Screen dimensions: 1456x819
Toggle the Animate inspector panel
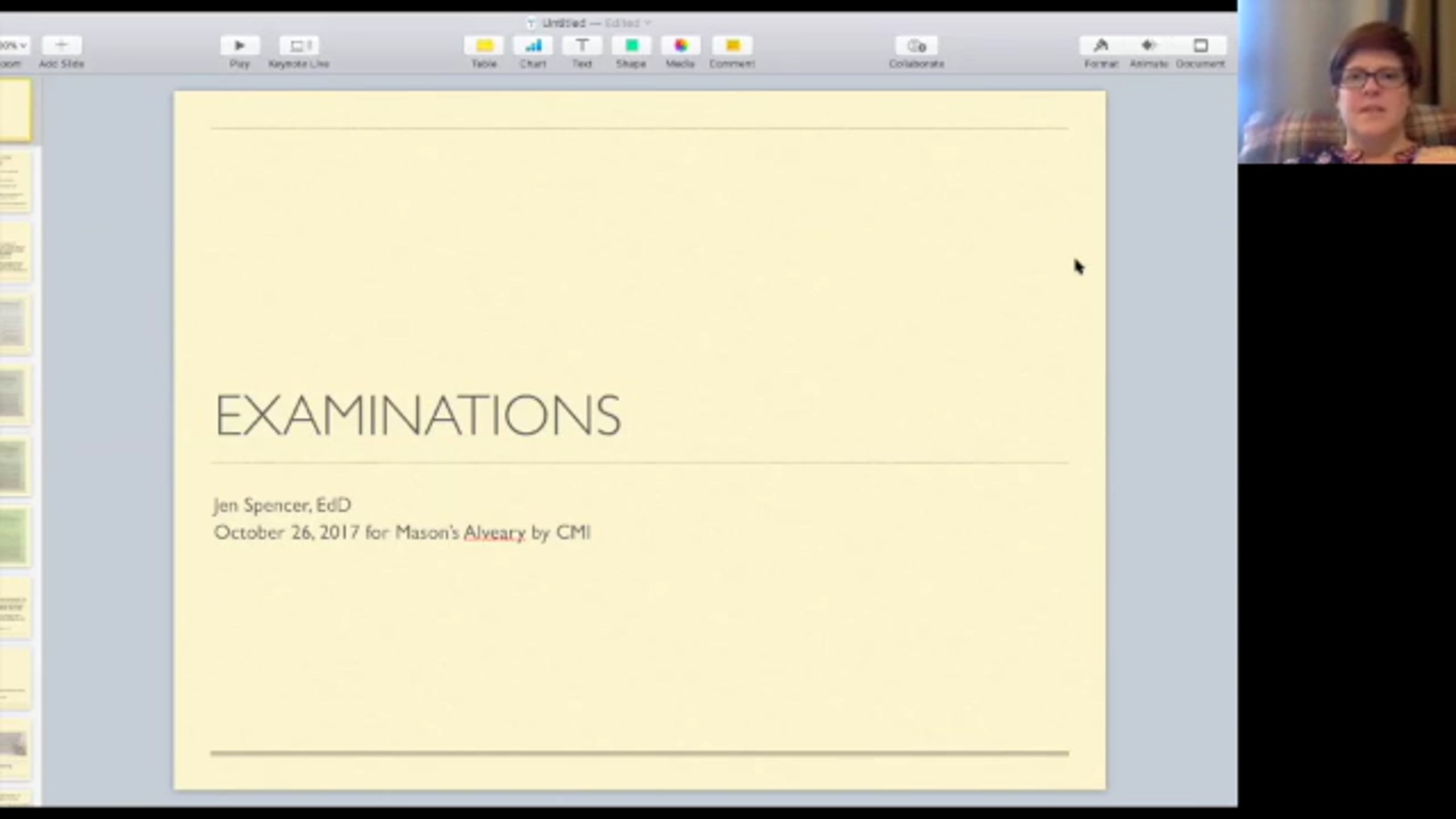[1148, 45]
